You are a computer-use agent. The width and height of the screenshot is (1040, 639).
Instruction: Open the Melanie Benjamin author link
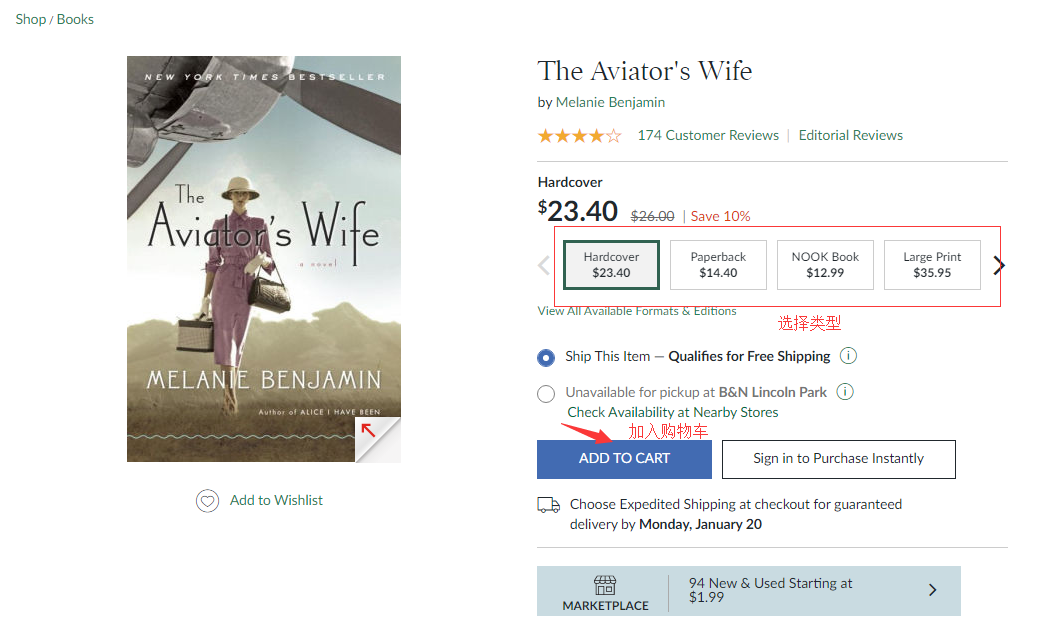coord(610,102)
